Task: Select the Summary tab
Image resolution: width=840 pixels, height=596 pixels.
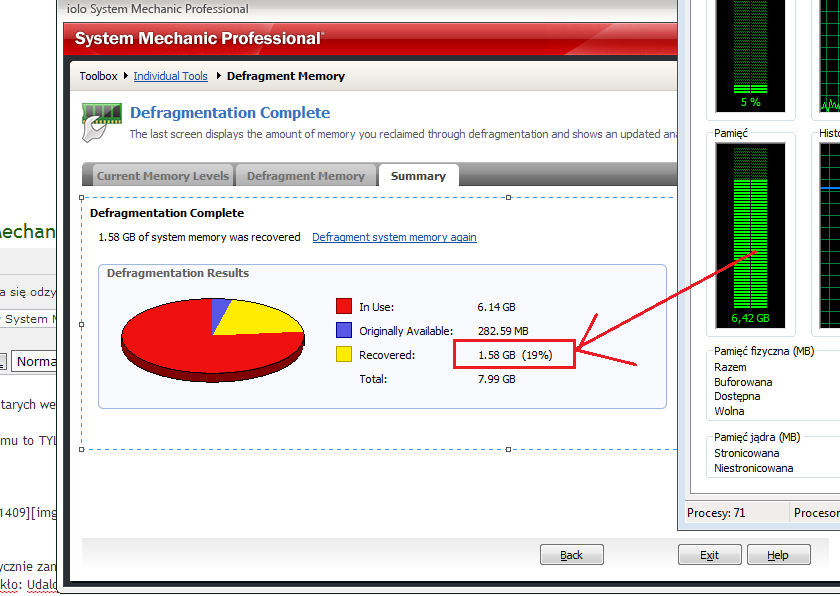Action: (418, 176)
